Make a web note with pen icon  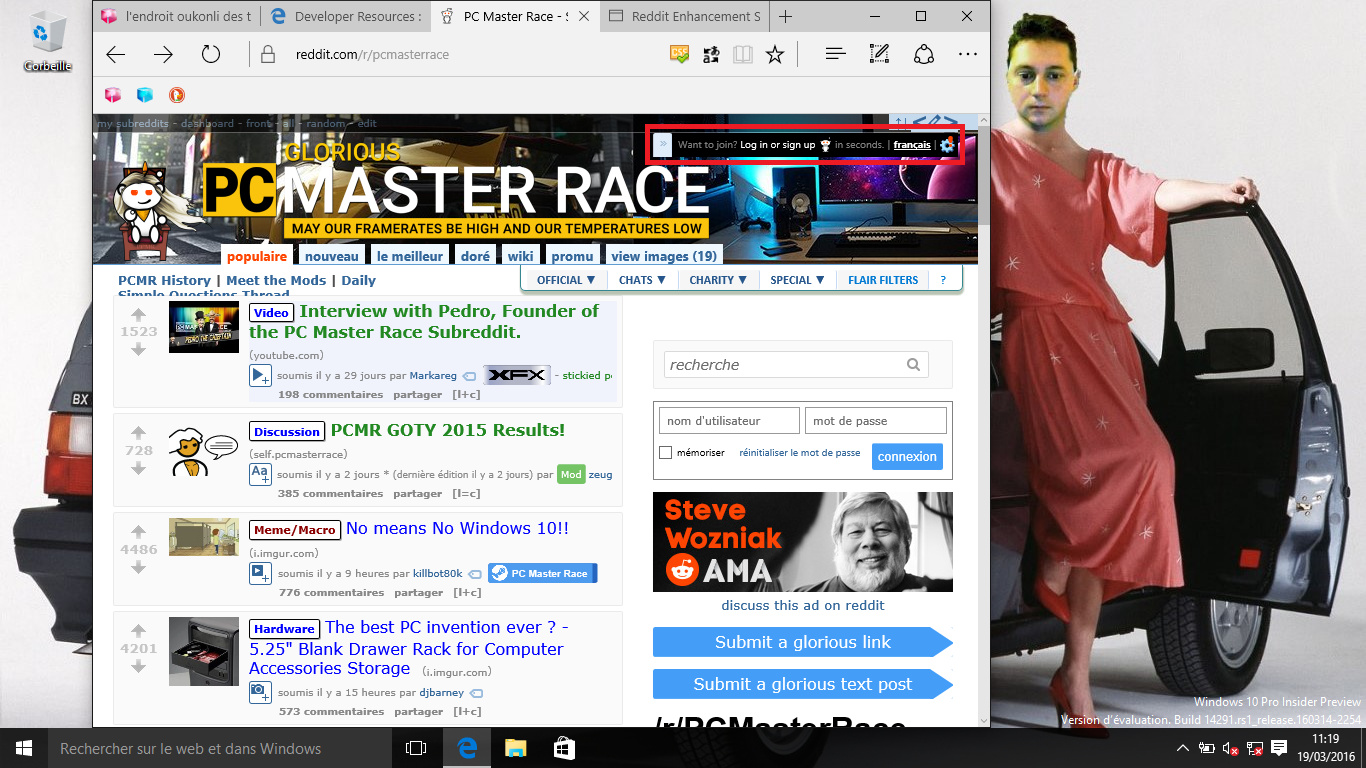pyautogui.click(x=880, y=54)
